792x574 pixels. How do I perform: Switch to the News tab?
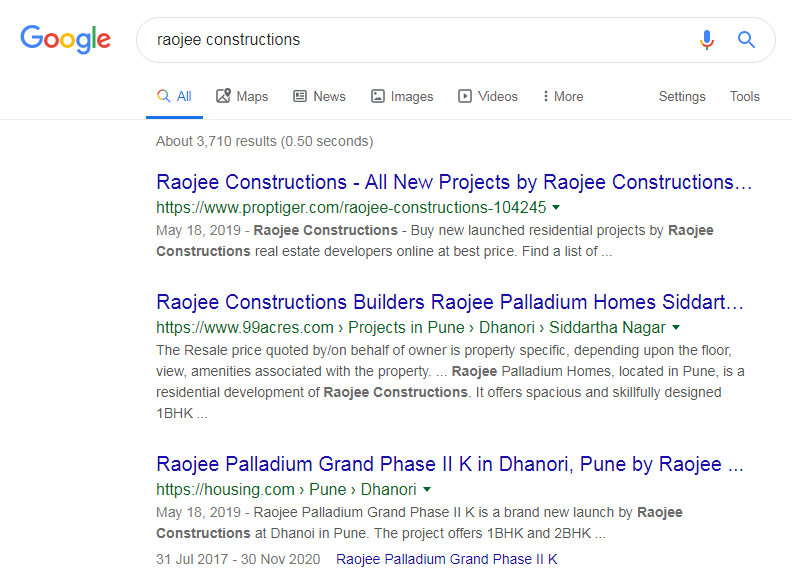(x=319, y=97)
